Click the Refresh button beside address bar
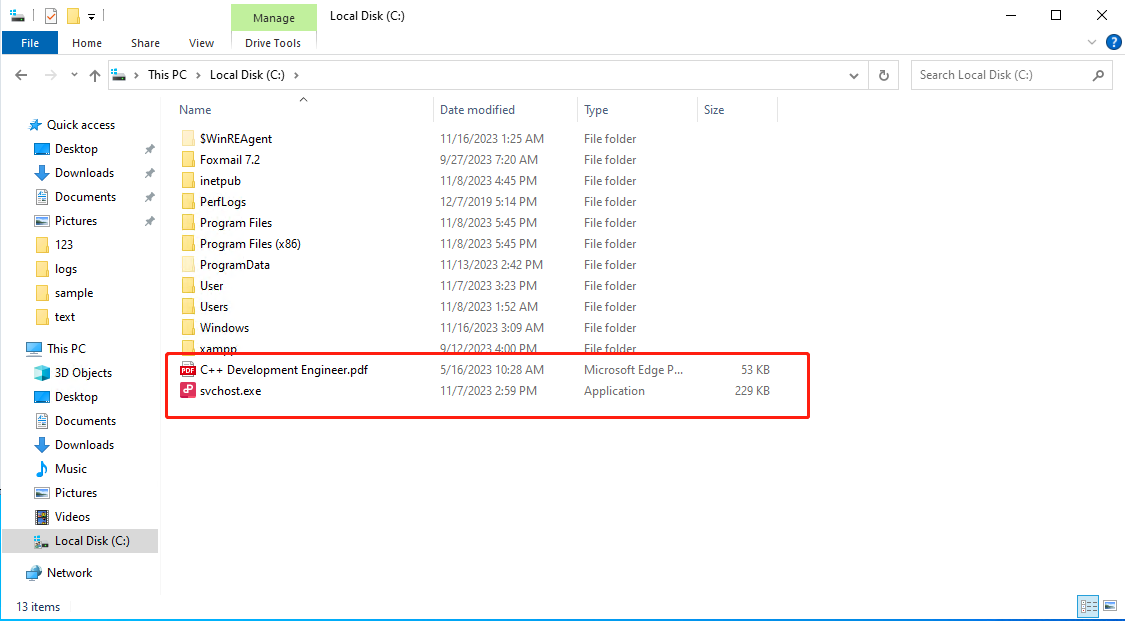Viewport: 1125px width, 621px height. tap(883, 75)
